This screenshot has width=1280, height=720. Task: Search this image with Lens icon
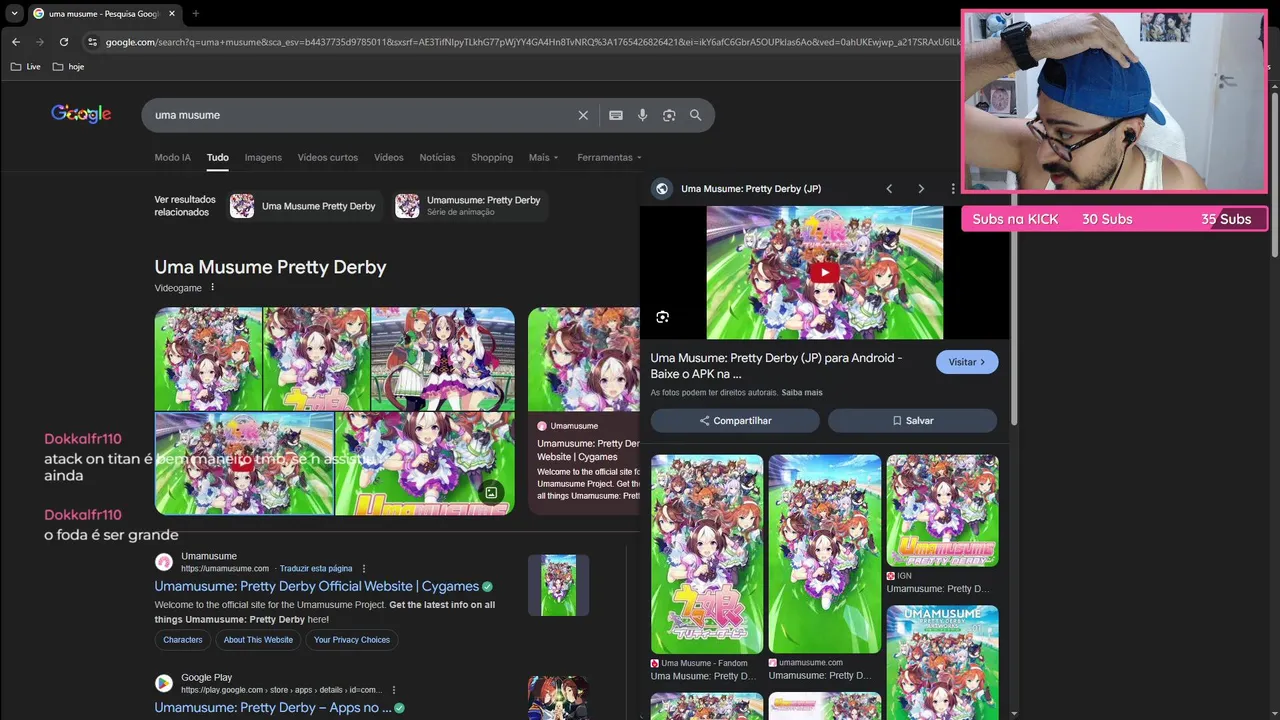click(x=662, y=317)
